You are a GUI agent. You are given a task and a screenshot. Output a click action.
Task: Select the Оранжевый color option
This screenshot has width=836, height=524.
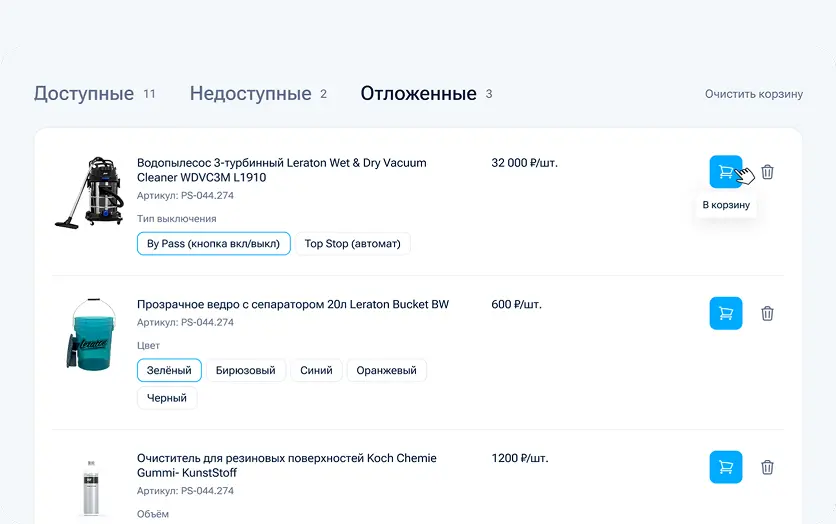(x=387, y=370)
